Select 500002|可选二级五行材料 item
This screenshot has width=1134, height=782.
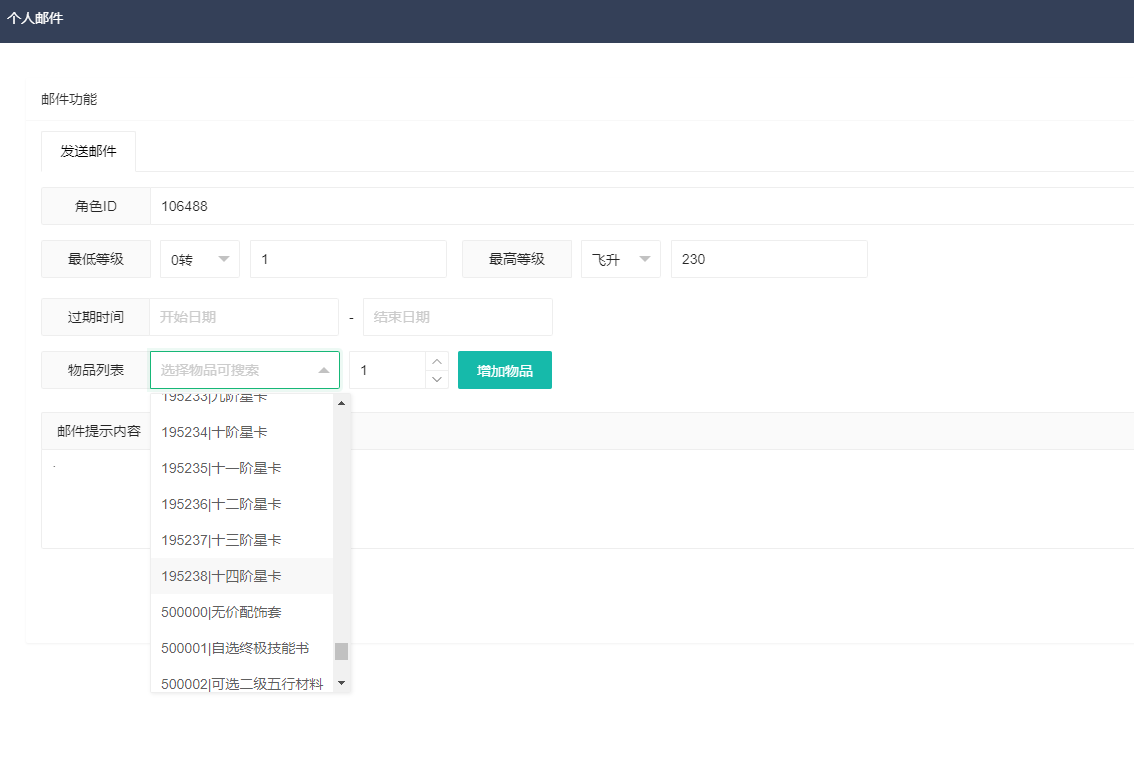coord(241,684)
